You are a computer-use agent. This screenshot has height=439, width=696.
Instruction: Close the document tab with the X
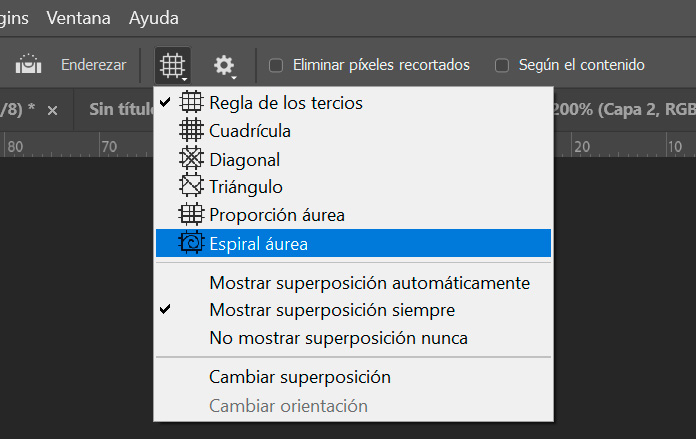[x=52, y=110]
